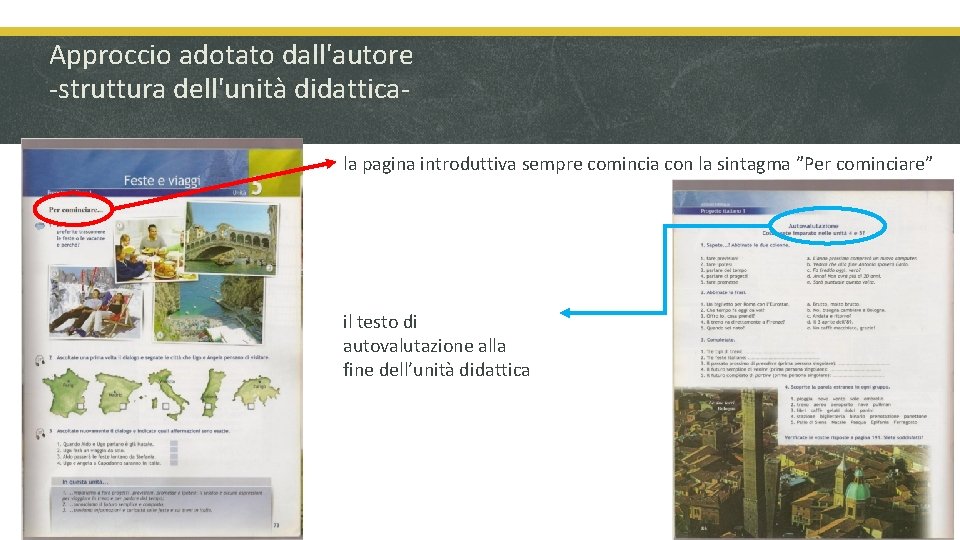The height and width of the screenshot is (540, 960).
Task: Select the right Autovalutazione page image
Action: click(x=812, y=359)
